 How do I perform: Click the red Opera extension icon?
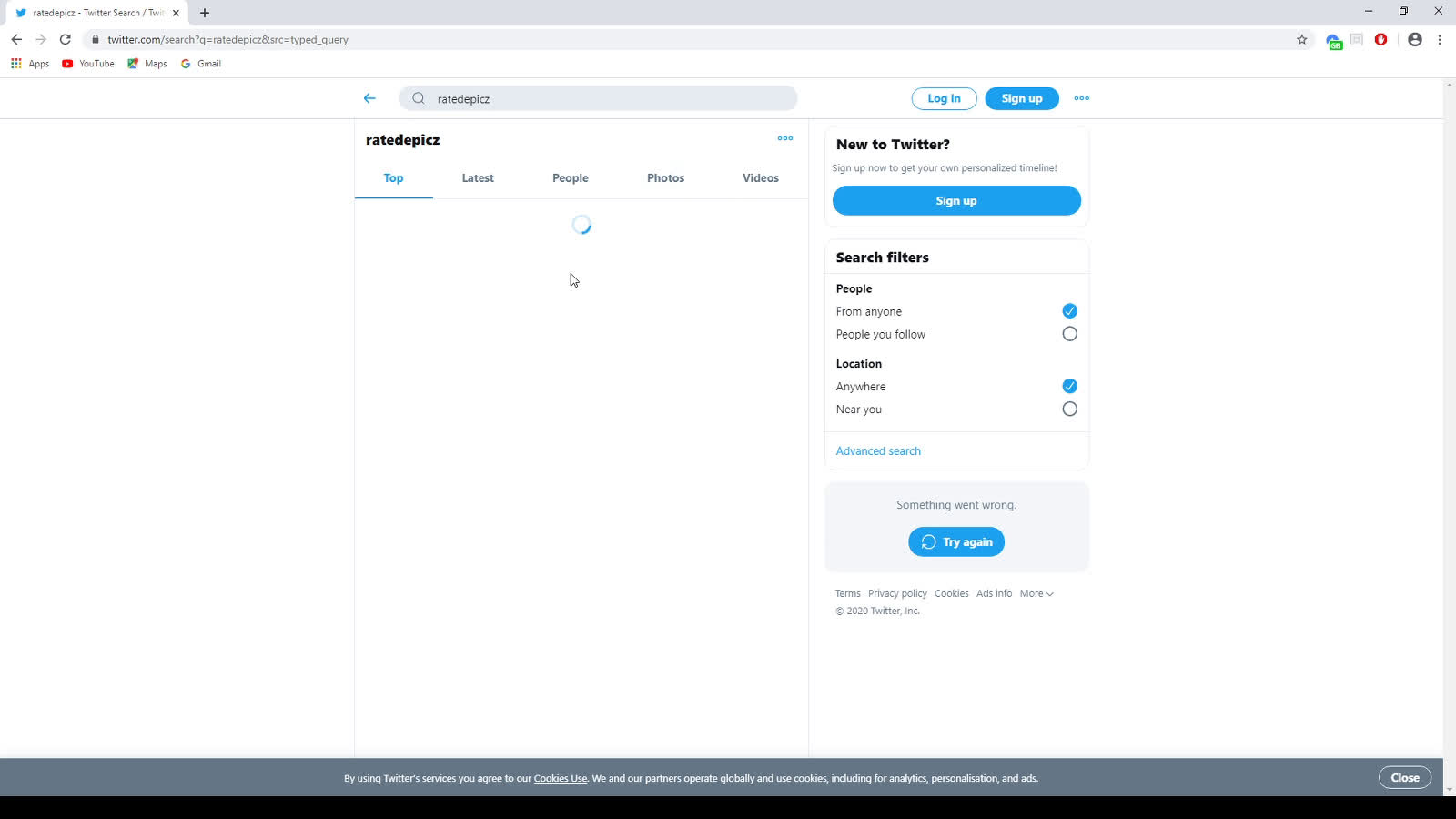(1381, 39)
